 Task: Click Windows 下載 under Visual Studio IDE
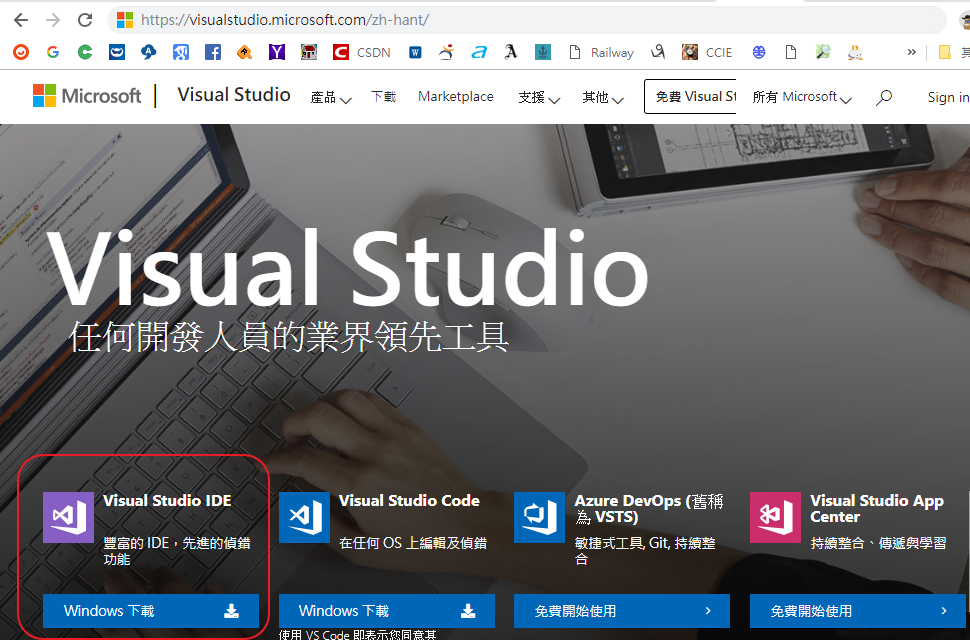tap(151, 611)
